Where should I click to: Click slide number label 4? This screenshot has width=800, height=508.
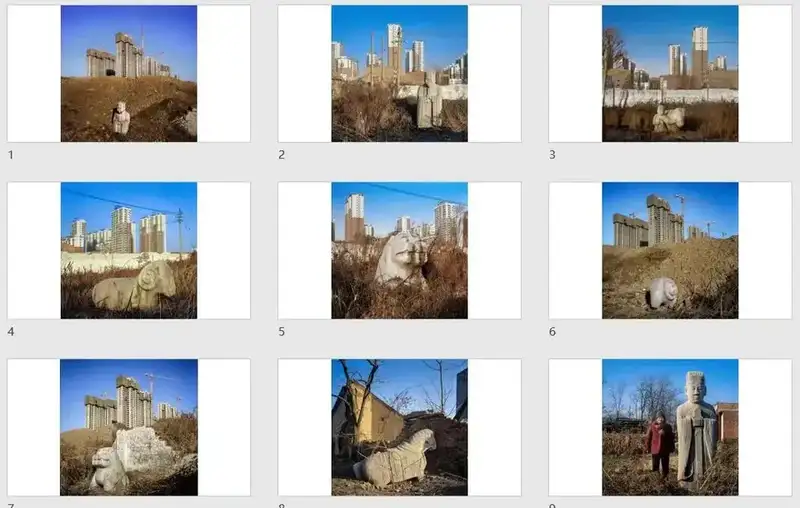coord(11,332)
